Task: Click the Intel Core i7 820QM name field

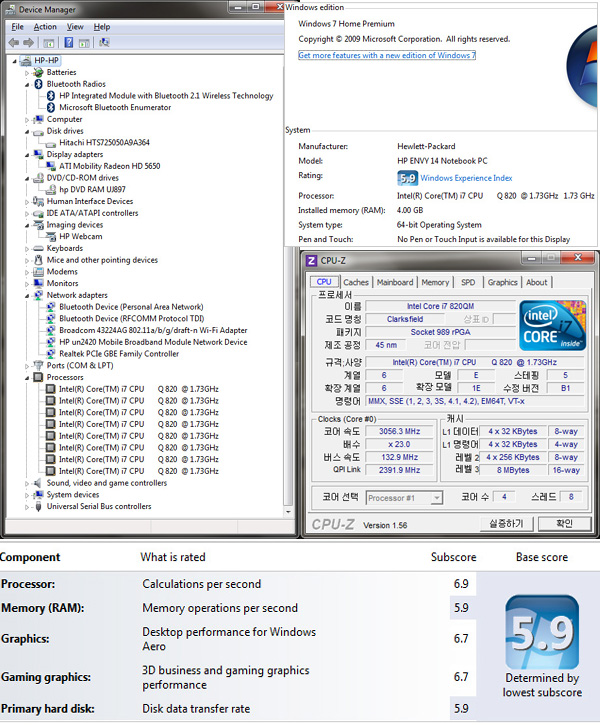Action: coord(441,306)
